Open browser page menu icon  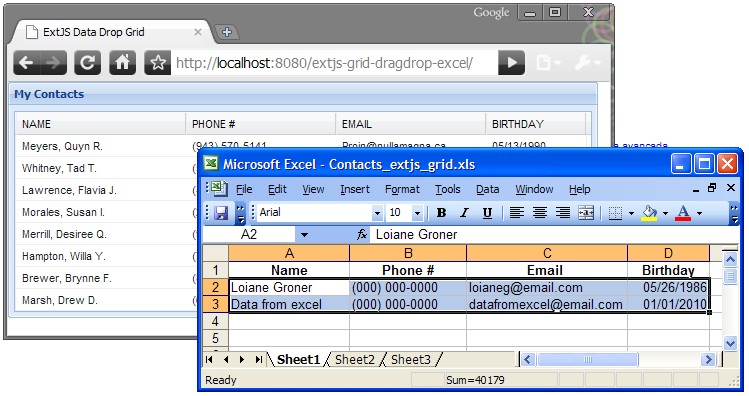pos(547,63)
